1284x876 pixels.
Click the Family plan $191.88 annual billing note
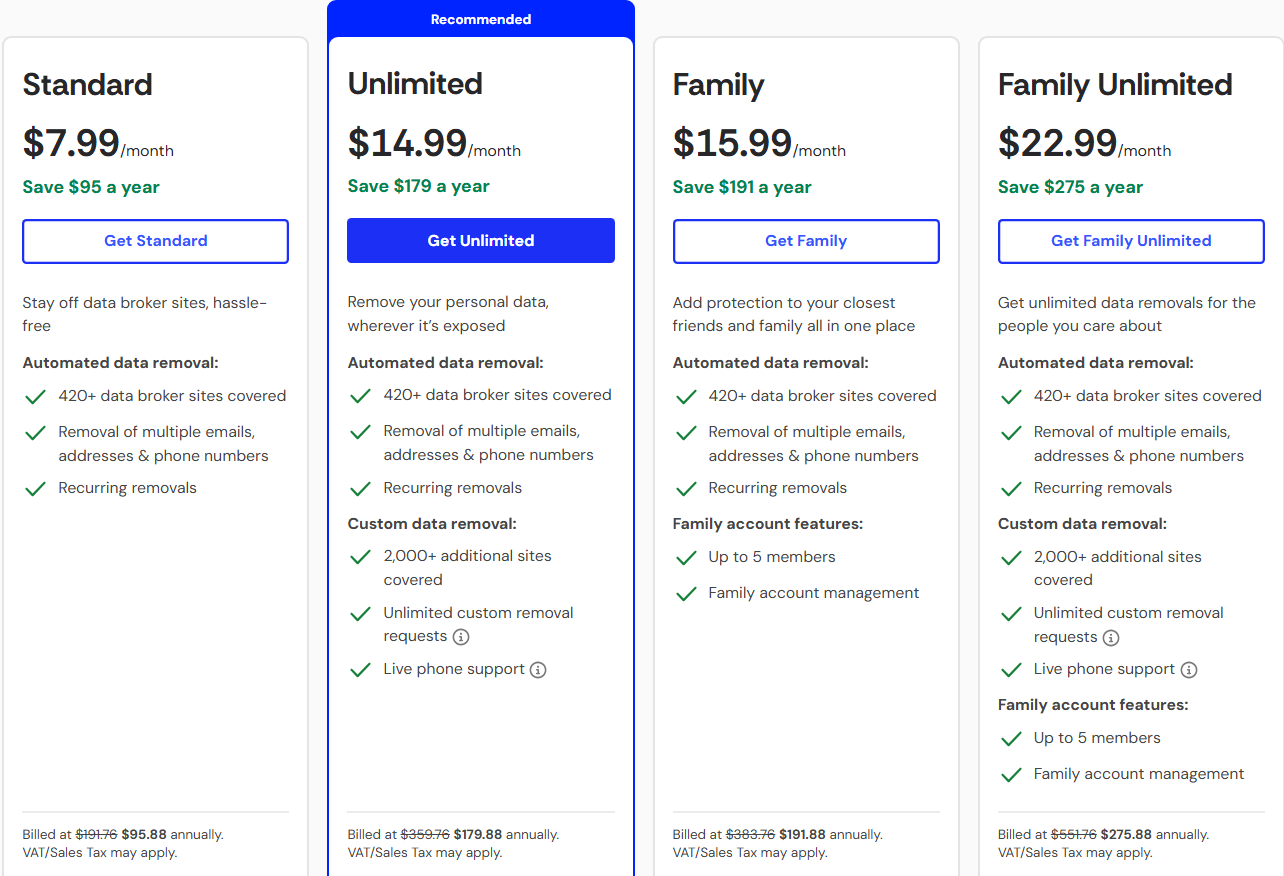pos(777,835)
